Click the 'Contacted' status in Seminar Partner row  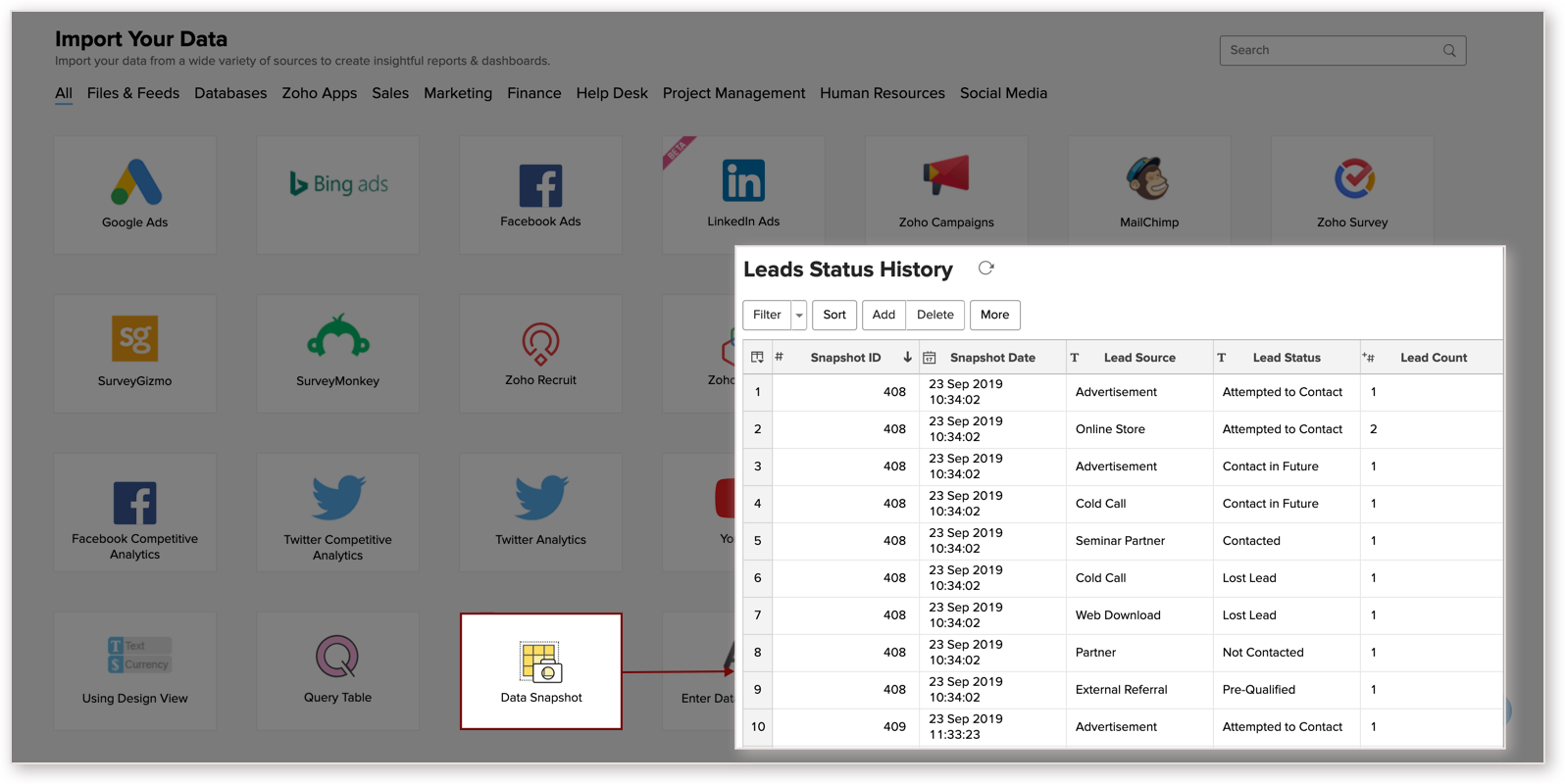pyautogui.click(x=1287, y=541)
